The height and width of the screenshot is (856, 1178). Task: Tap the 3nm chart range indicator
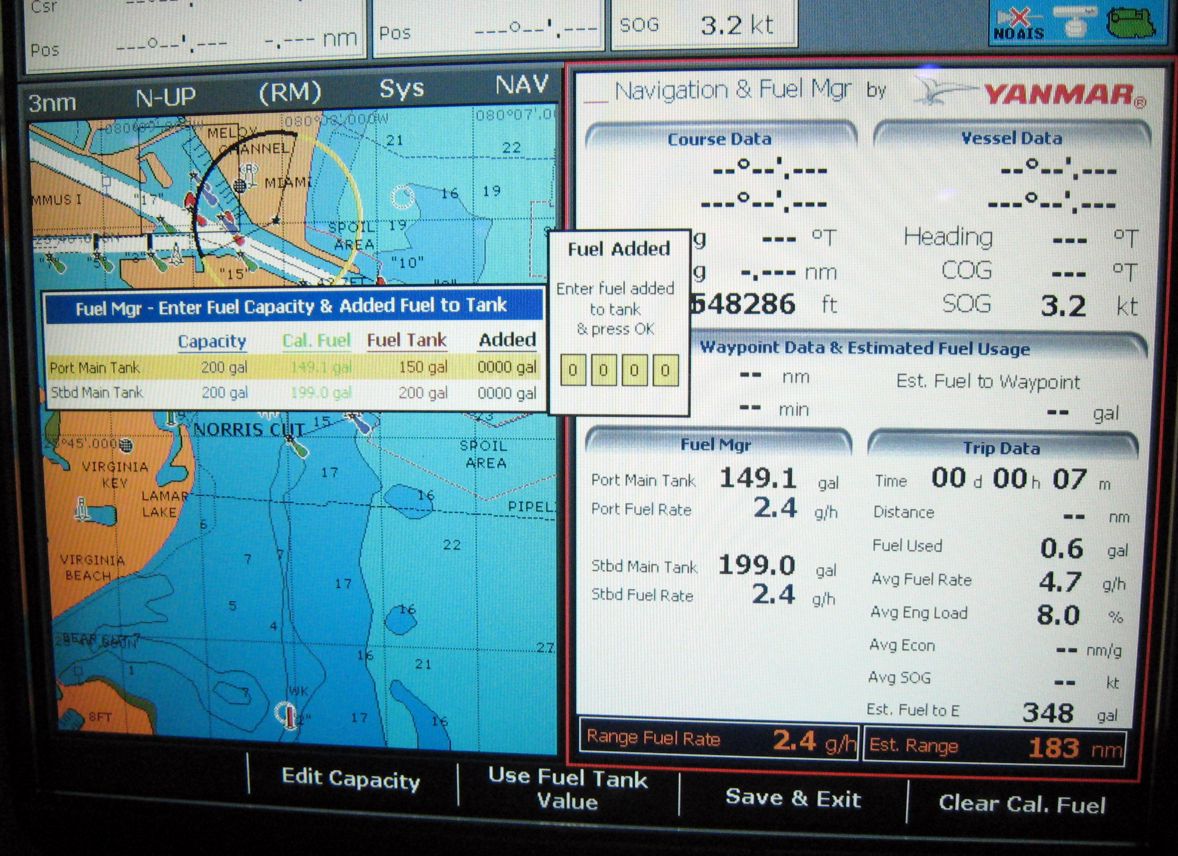pyautogui.click(x=52, y=102)
